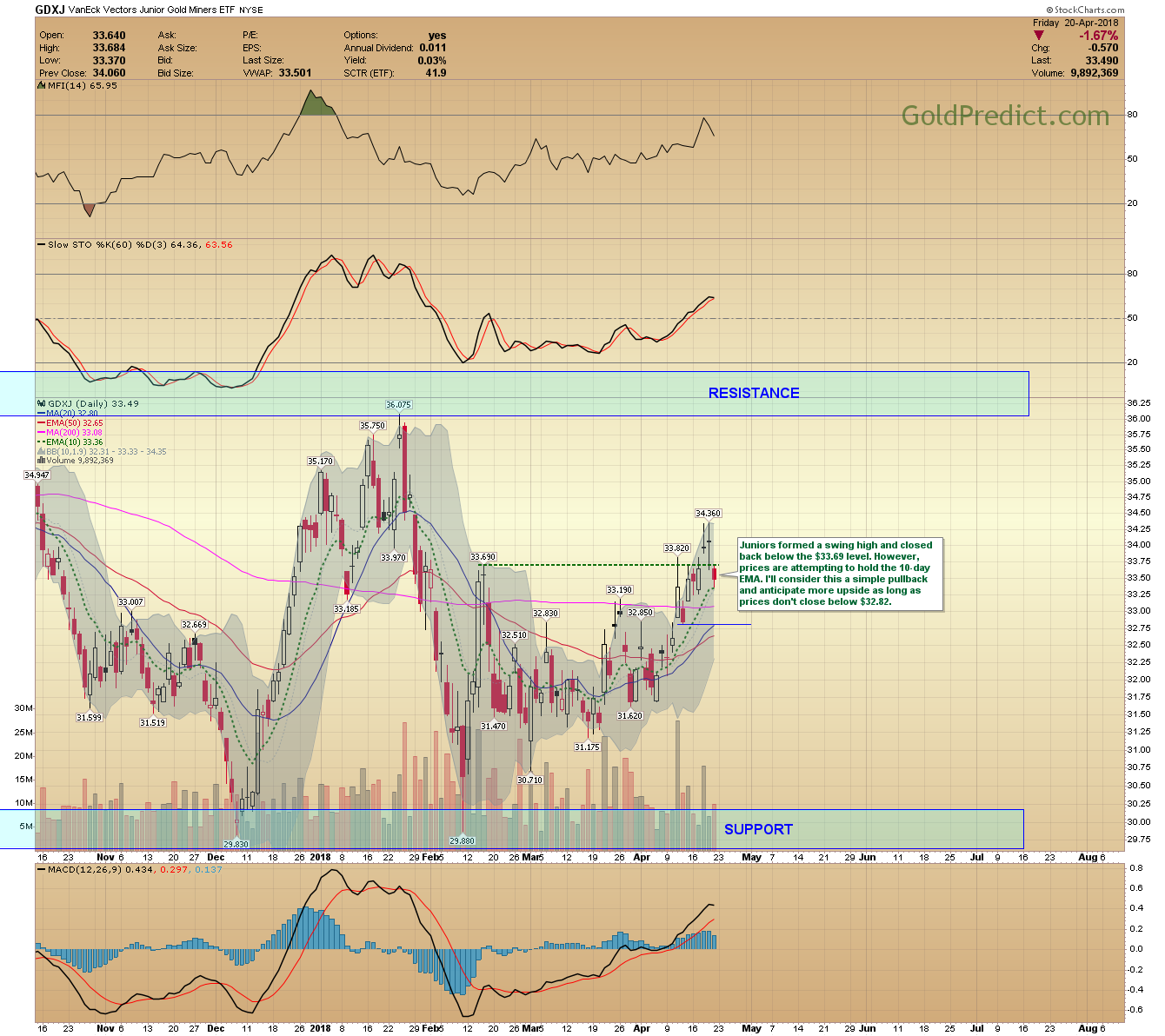Select the RESISTANCE zone label

(x=753, y=393)
